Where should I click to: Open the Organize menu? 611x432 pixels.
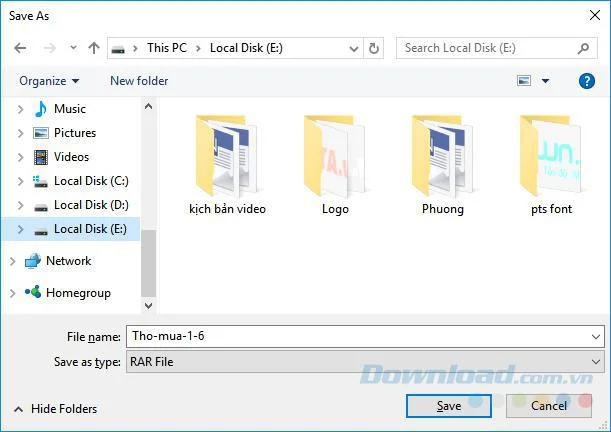coord(49,81)
